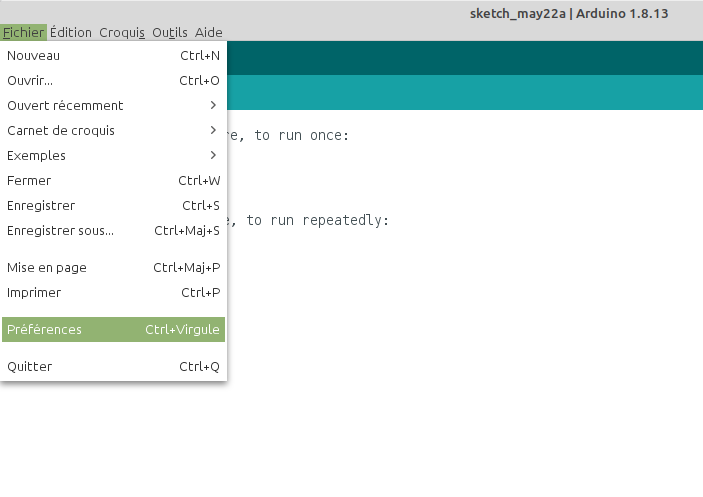Select Quitter to exit Arduino

tap(113, 367)
